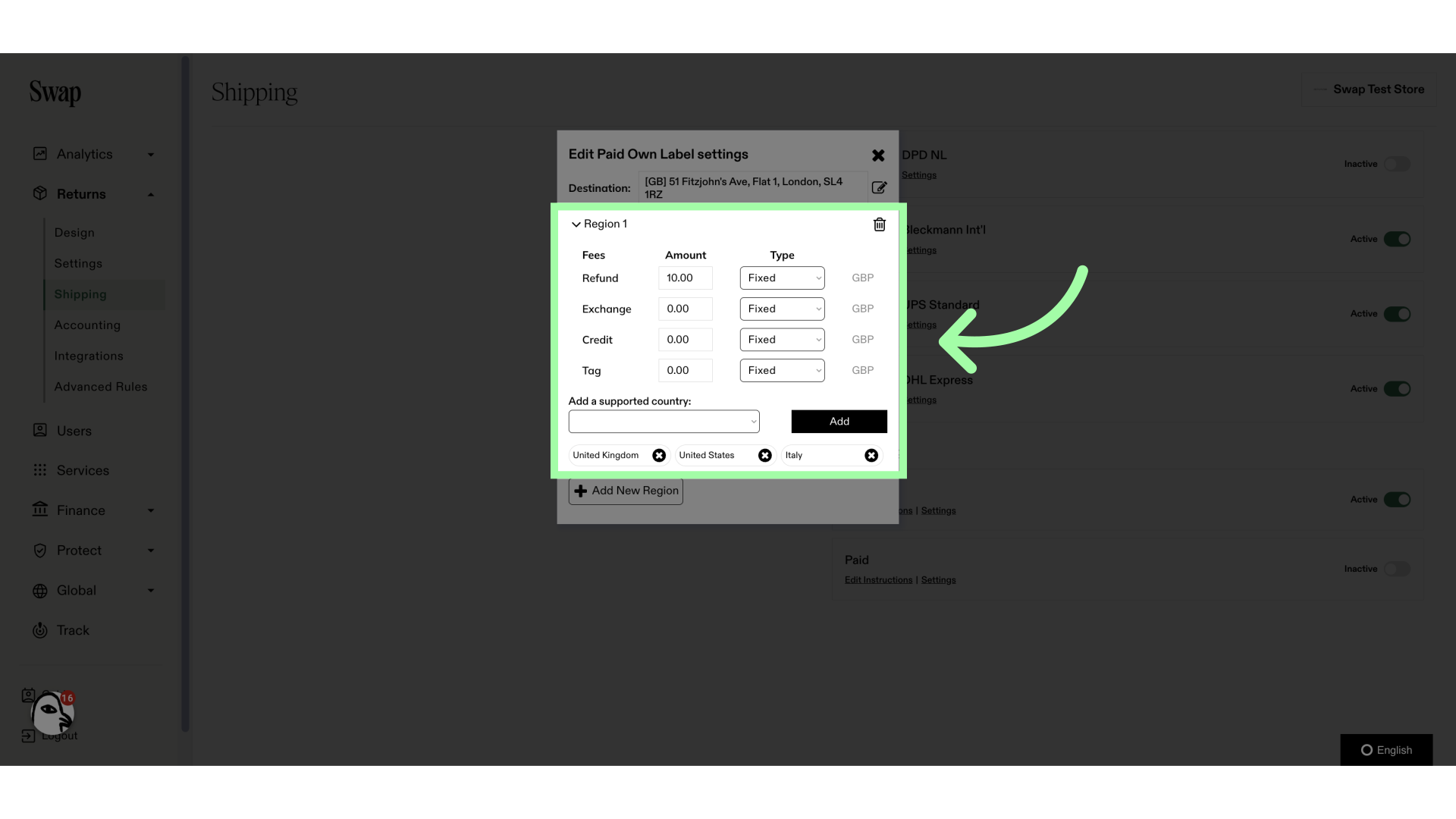1456x819 pixels.
Task: Toggle the Active switch above the Paid row
Action: coord(1397,500)
